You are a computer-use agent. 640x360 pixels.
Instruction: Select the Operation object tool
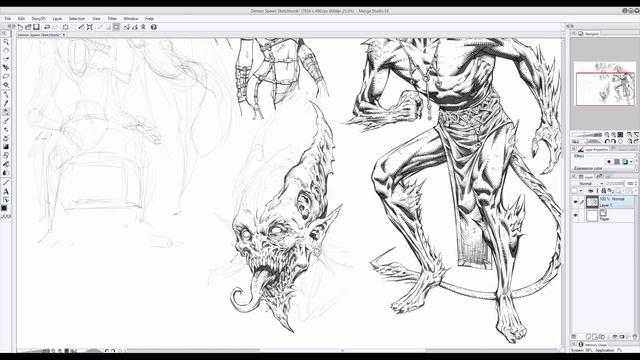(x=6, y=59)
